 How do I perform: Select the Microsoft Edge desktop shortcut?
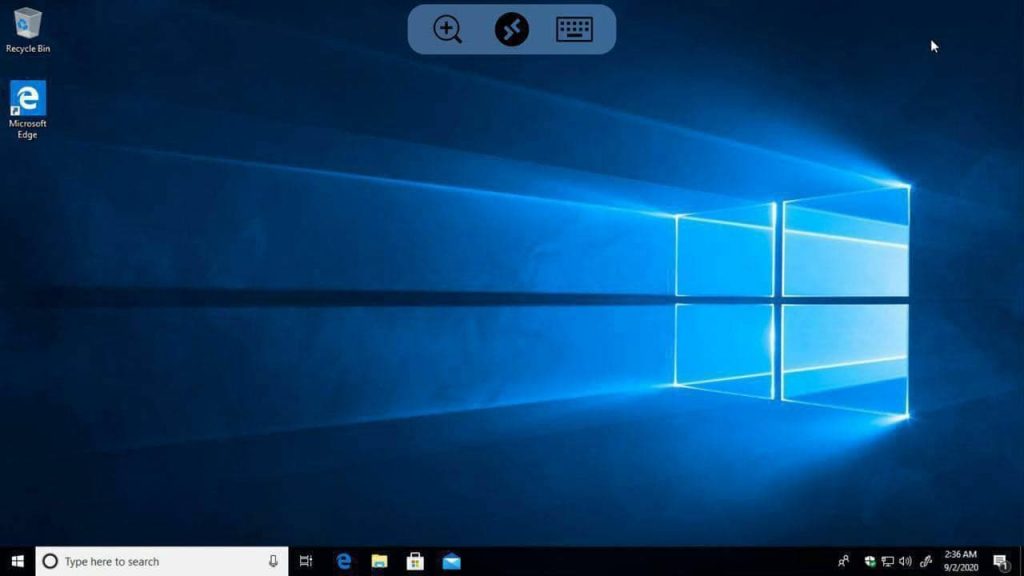tap(27, 110)
